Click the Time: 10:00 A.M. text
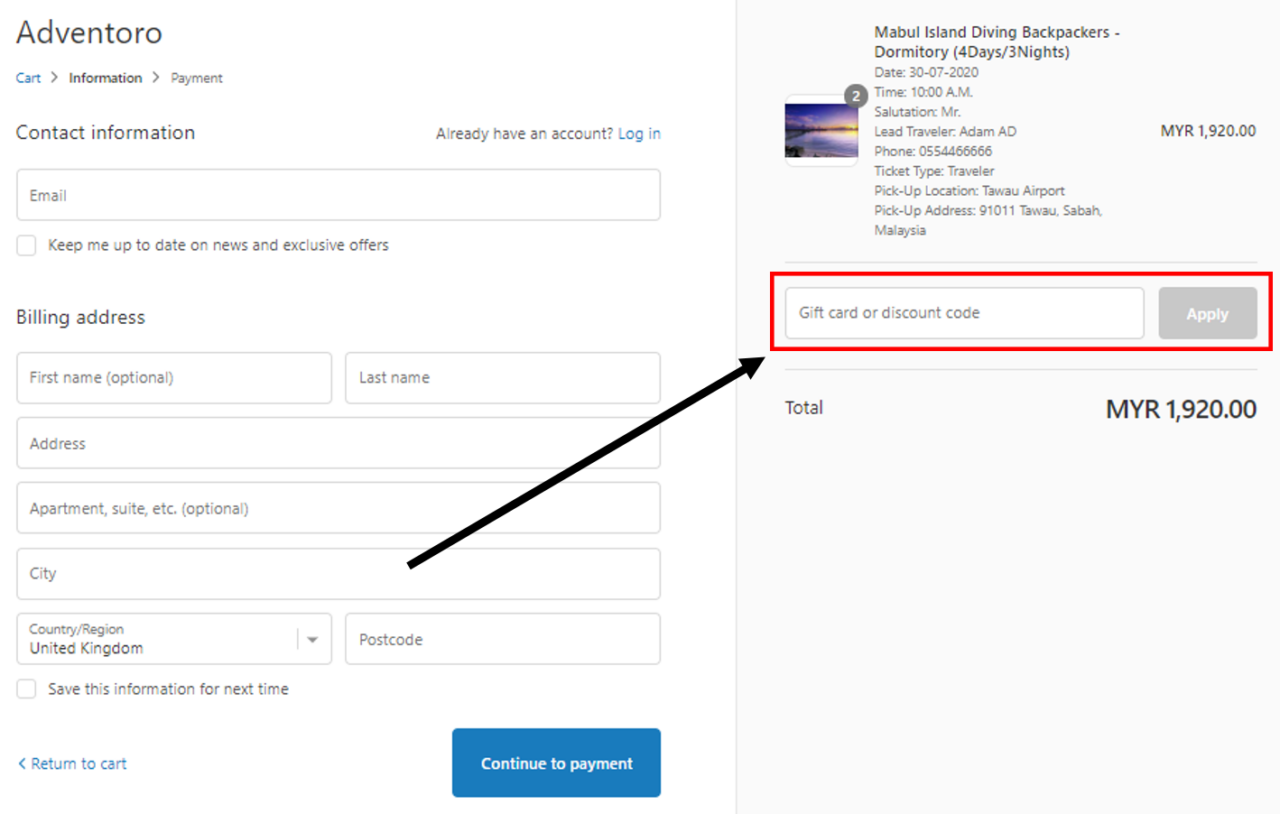The width and height of the screenshot is (1280, 814). click(x=923, y=92)
